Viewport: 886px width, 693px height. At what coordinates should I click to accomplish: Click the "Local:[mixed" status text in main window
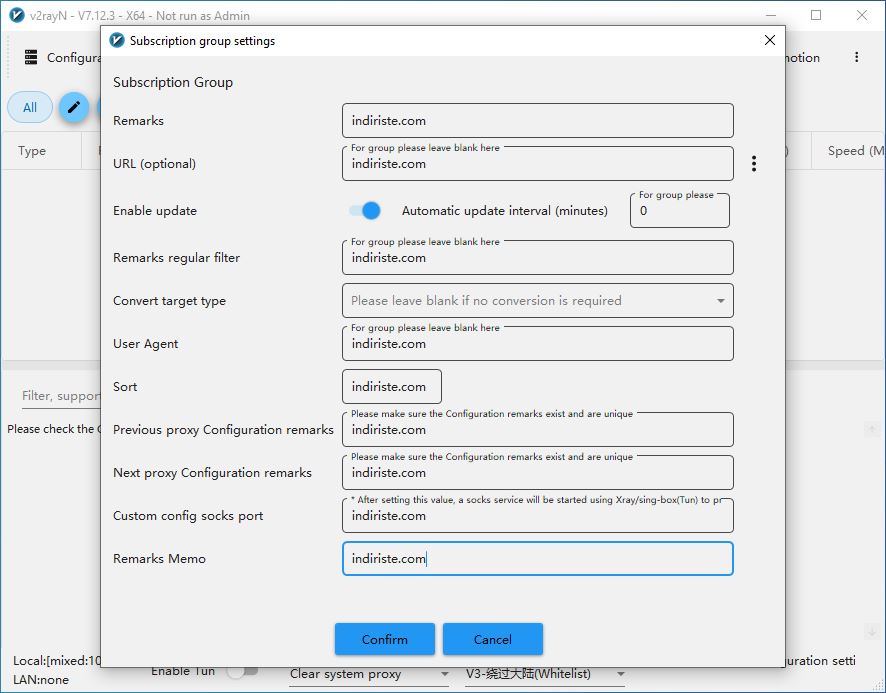(57, 661)
